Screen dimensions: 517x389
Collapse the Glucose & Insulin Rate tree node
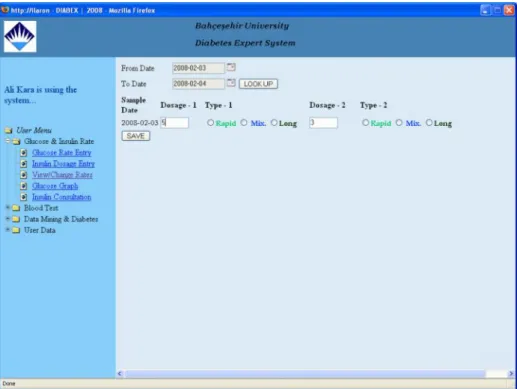click(8, 141)
